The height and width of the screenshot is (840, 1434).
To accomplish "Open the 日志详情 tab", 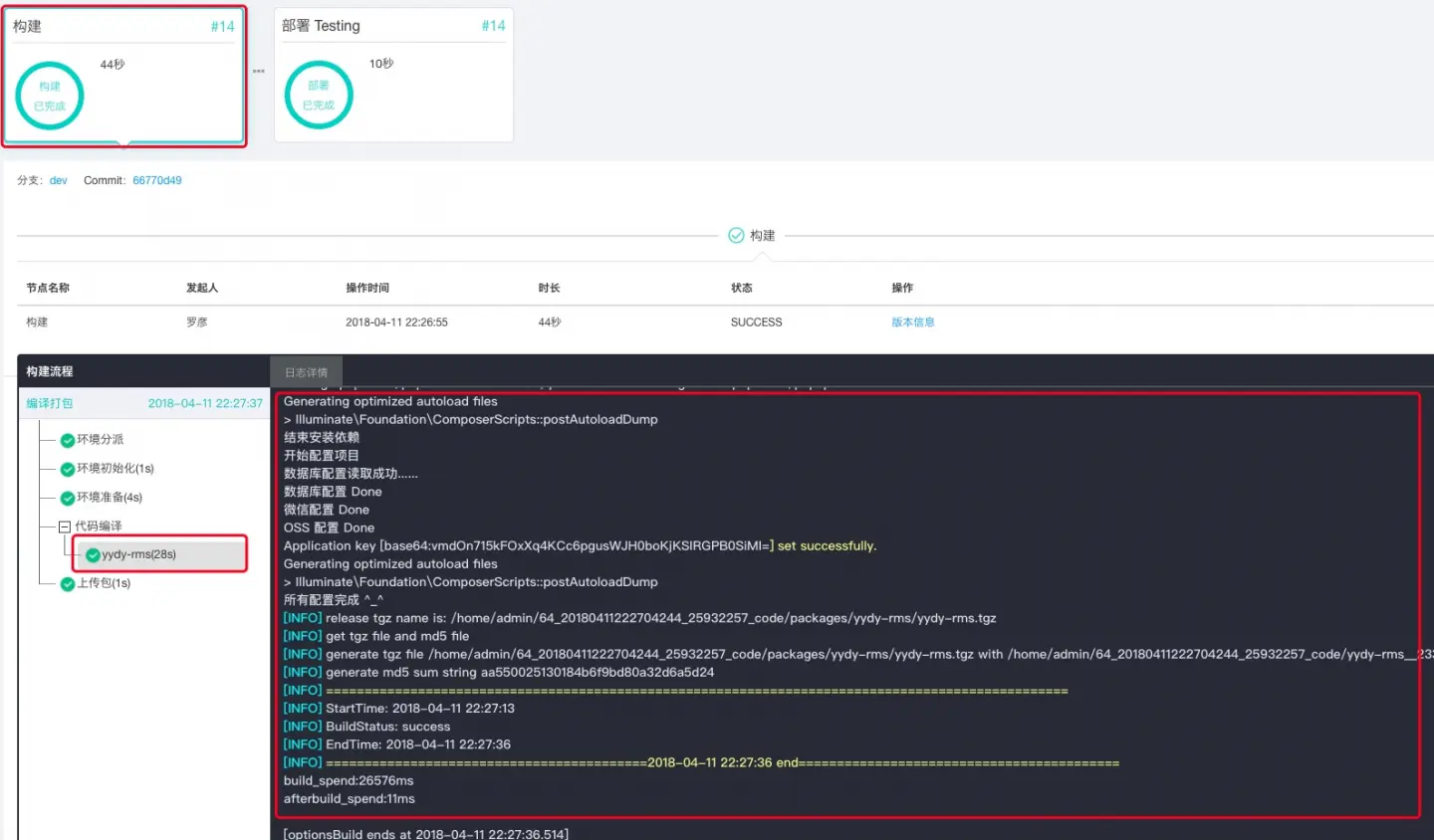I will pos(307,372).
